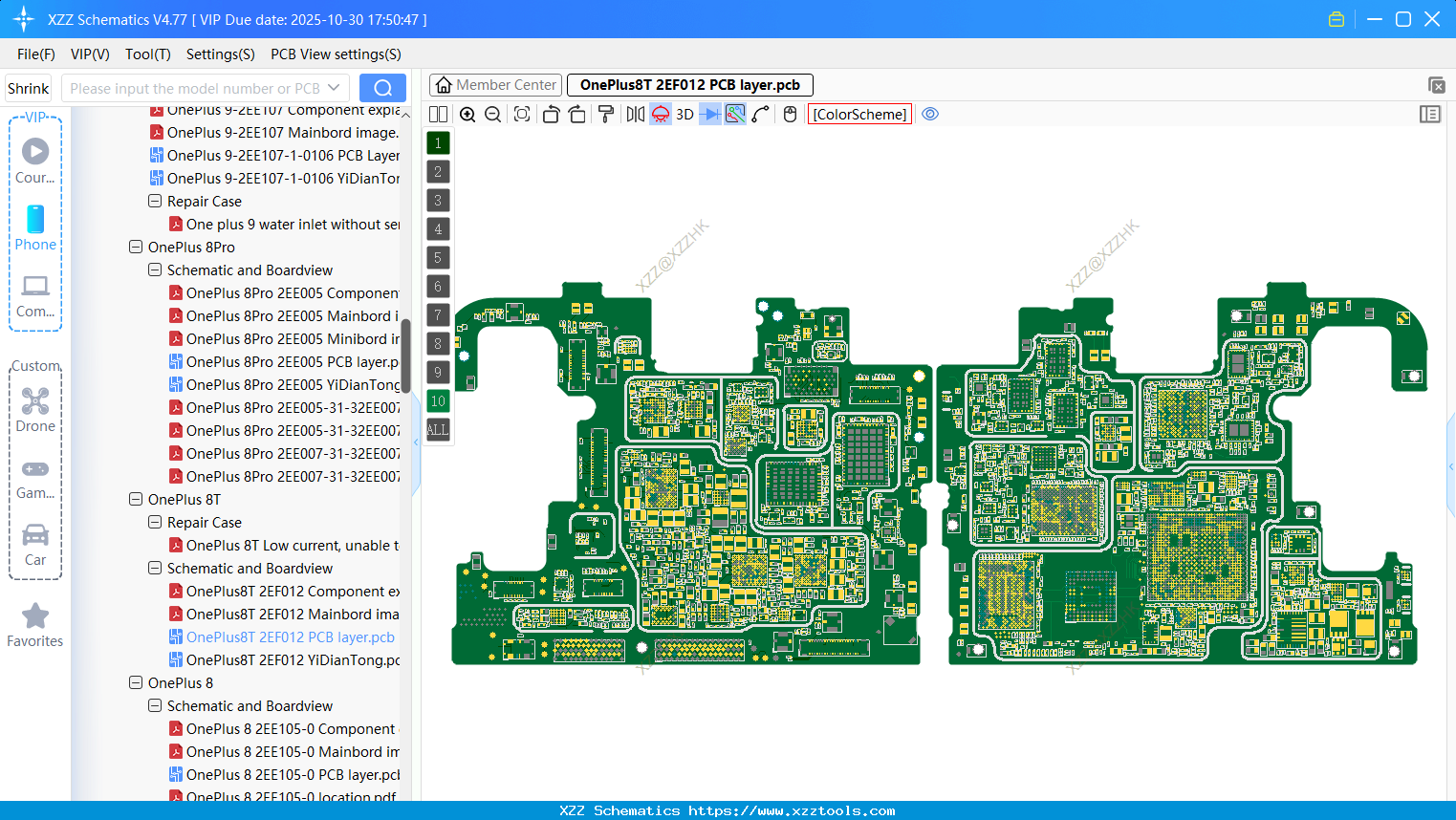Select the Zoom Out tool

(491, 114)
